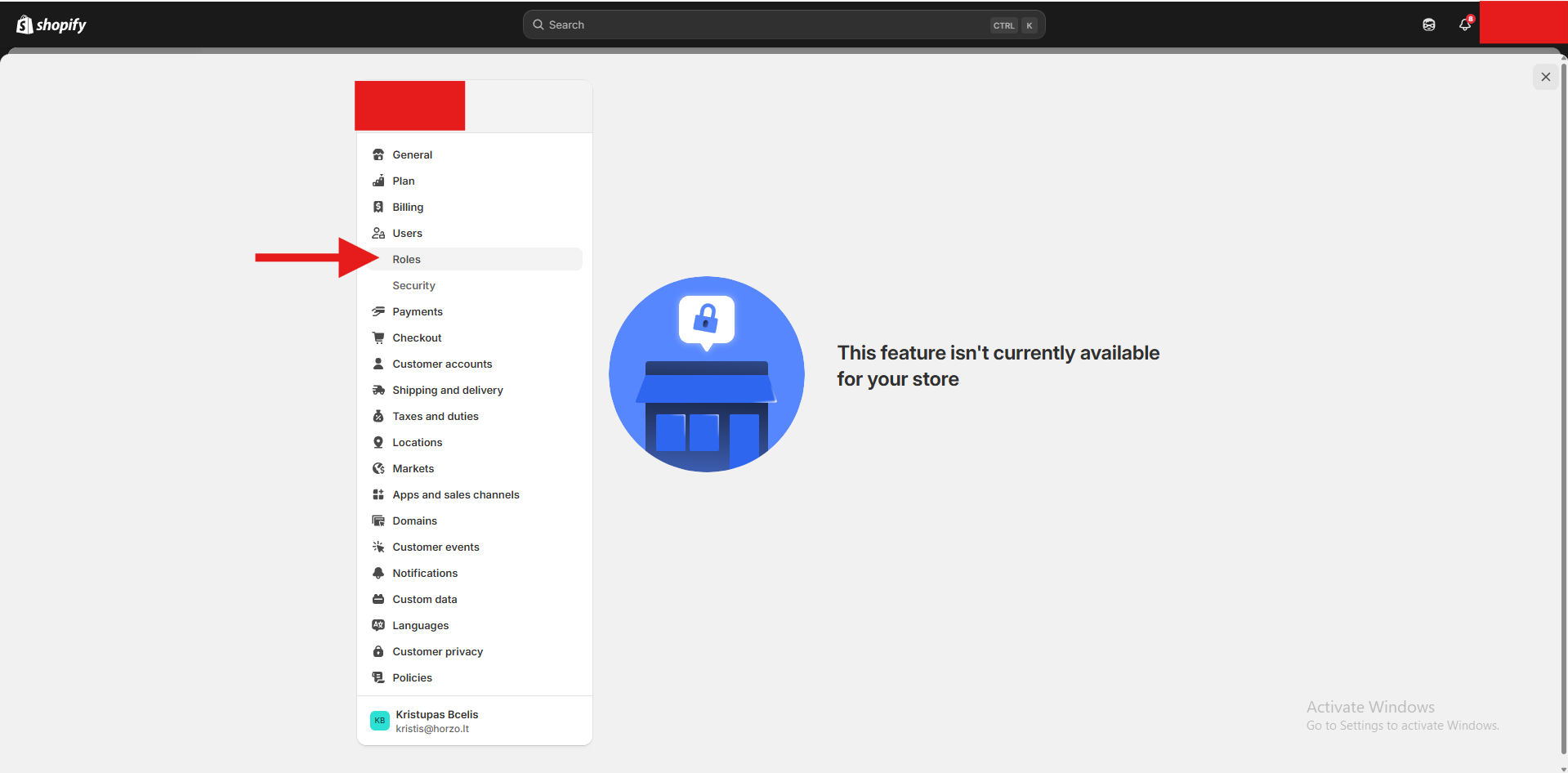Click the store icon next to General
The width and height of the screenshot is (1568, 773).
click(x=378, y=154)
